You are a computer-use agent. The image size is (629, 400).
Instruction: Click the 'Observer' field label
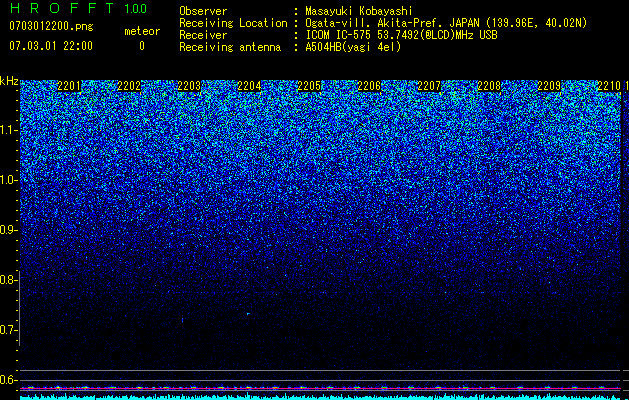pyautogui.click(x=203, y=11)
